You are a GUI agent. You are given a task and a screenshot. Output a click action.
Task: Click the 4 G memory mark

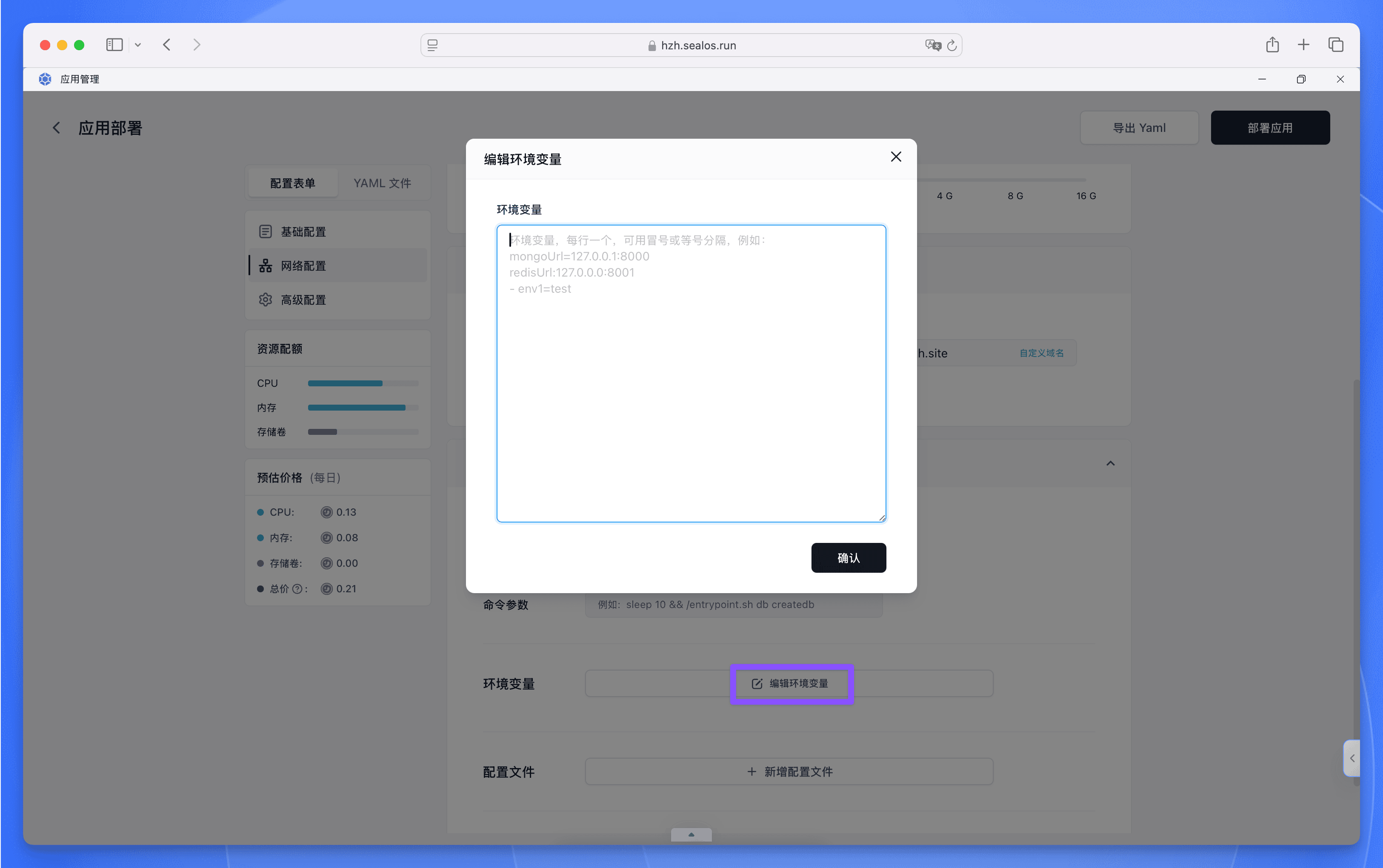[x=944, y=195]
